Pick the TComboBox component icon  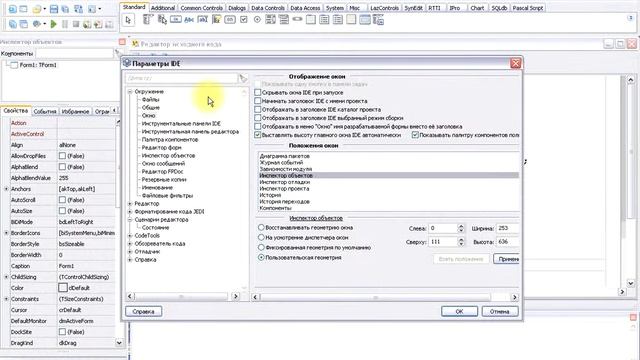click(284, 20)
